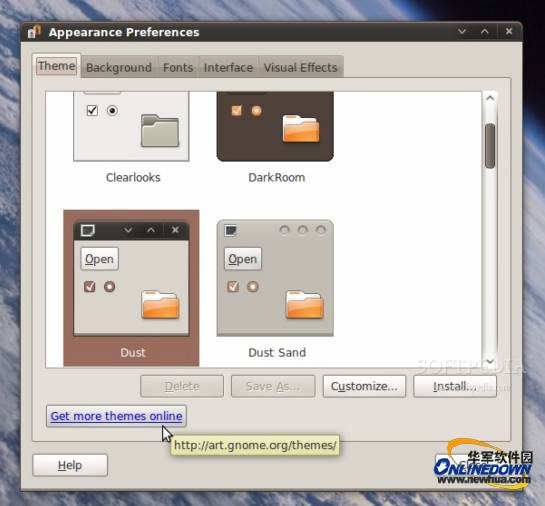
Task: Click the Install... button
Action: coord(455,386)
